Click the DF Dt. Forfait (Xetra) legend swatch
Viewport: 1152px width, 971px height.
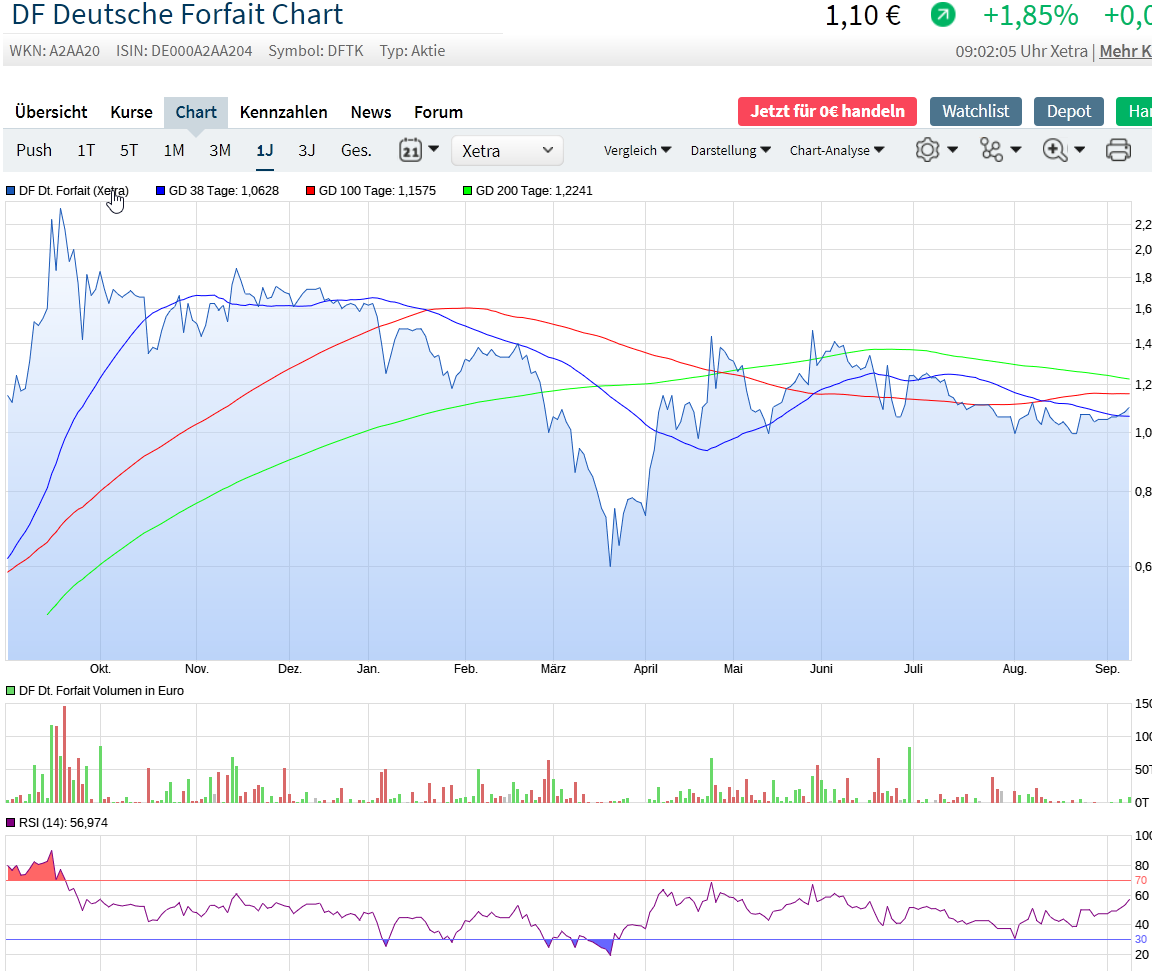10,191
